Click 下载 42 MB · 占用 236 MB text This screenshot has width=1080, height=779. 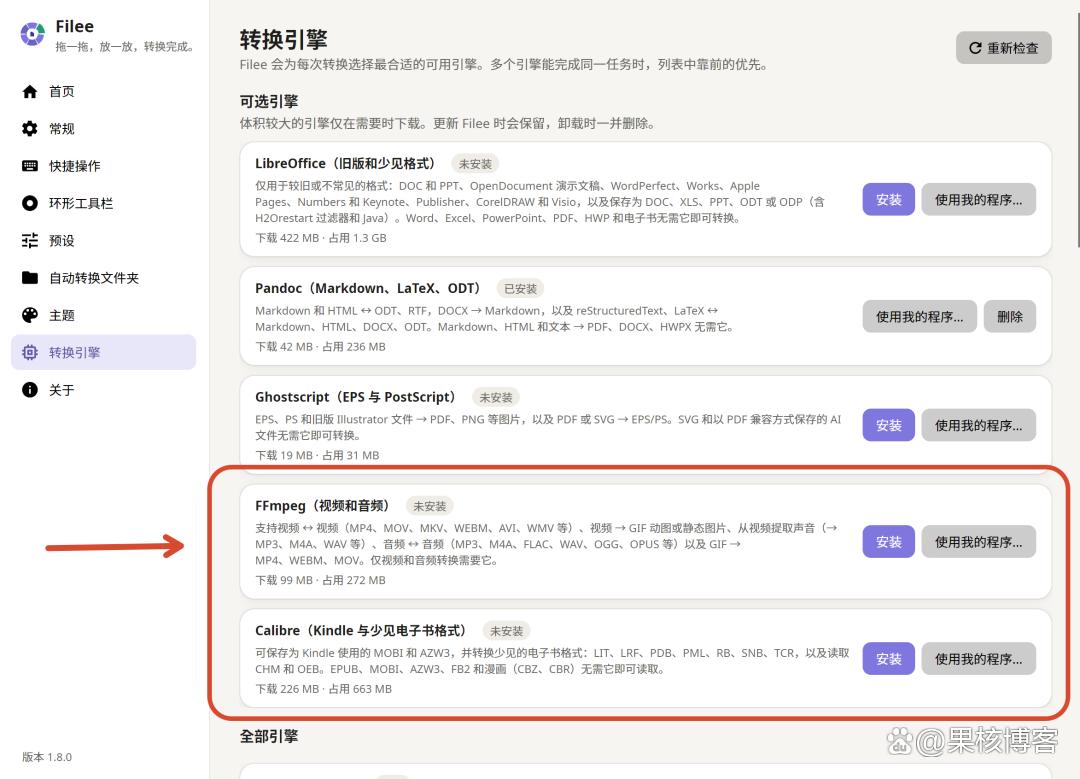point(320,346)
